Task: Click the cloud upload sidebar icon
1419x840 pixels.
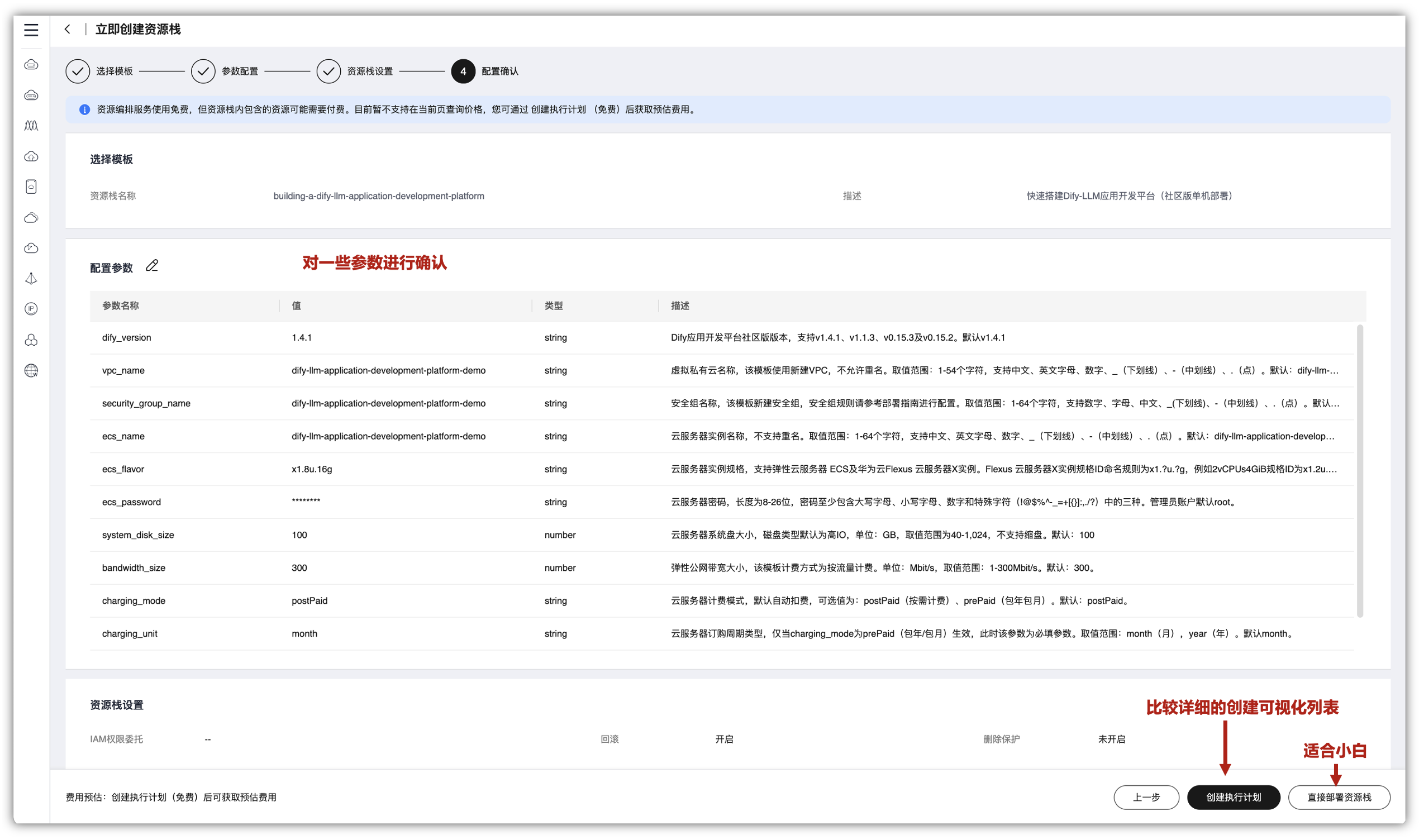Action: pyautogui.click(x=31, y=156)
